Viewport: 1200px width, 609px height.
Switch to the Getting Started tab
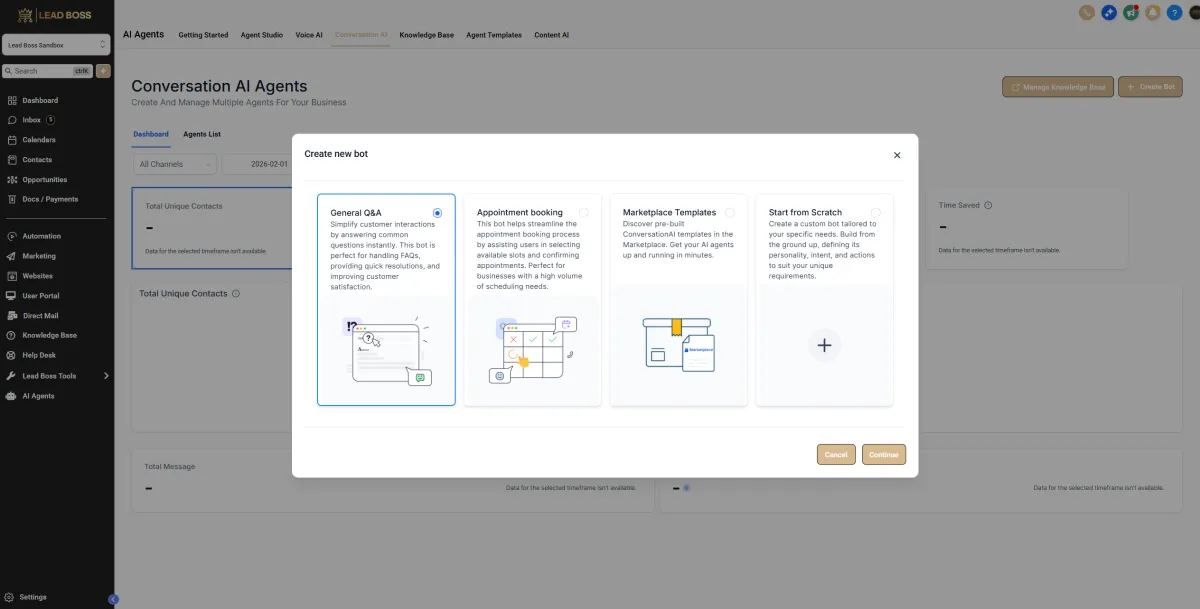pos(203,35)
